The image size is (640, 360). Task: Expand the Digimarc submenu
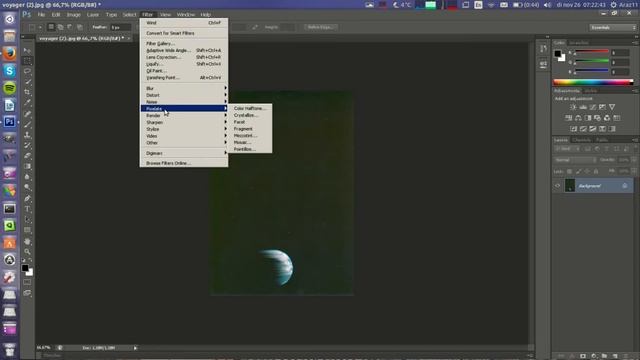pyautogui.click(x=184, y=153)
